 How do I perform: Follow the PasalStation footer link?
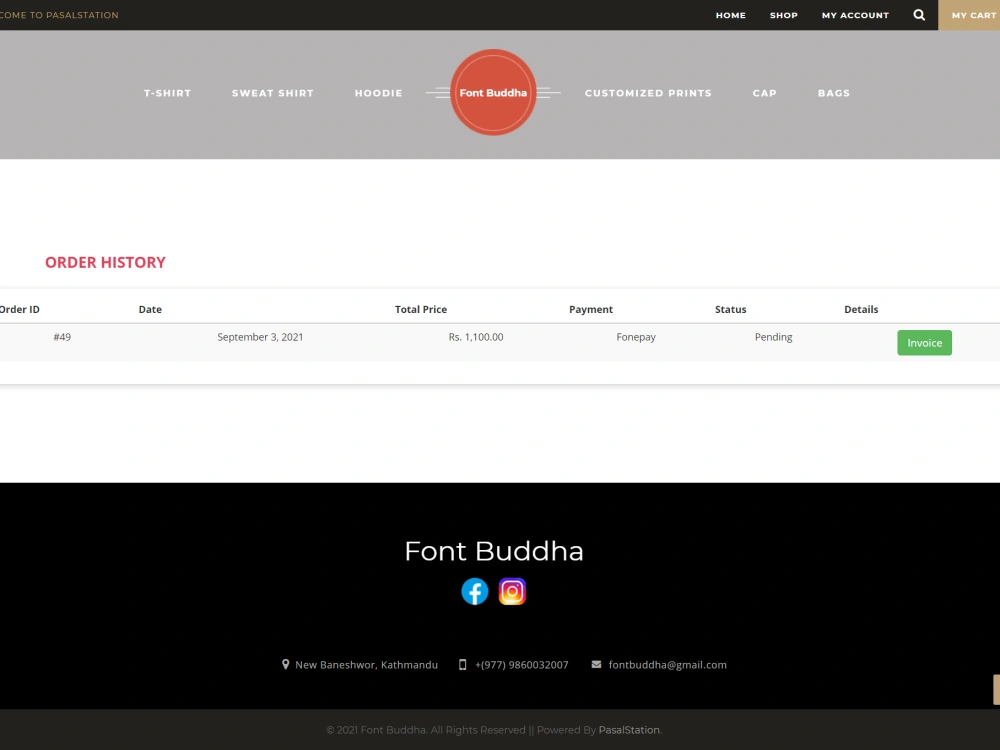point(629,730)
